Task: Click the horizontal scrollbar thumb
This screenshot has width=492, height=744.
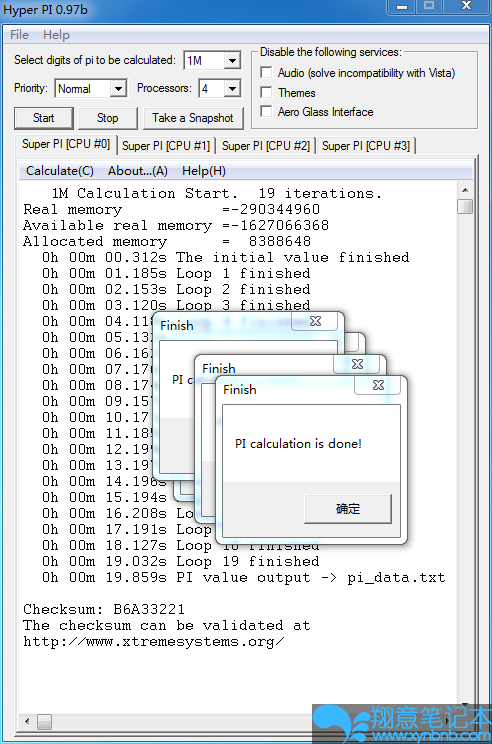Action: (x=45, y=721)
